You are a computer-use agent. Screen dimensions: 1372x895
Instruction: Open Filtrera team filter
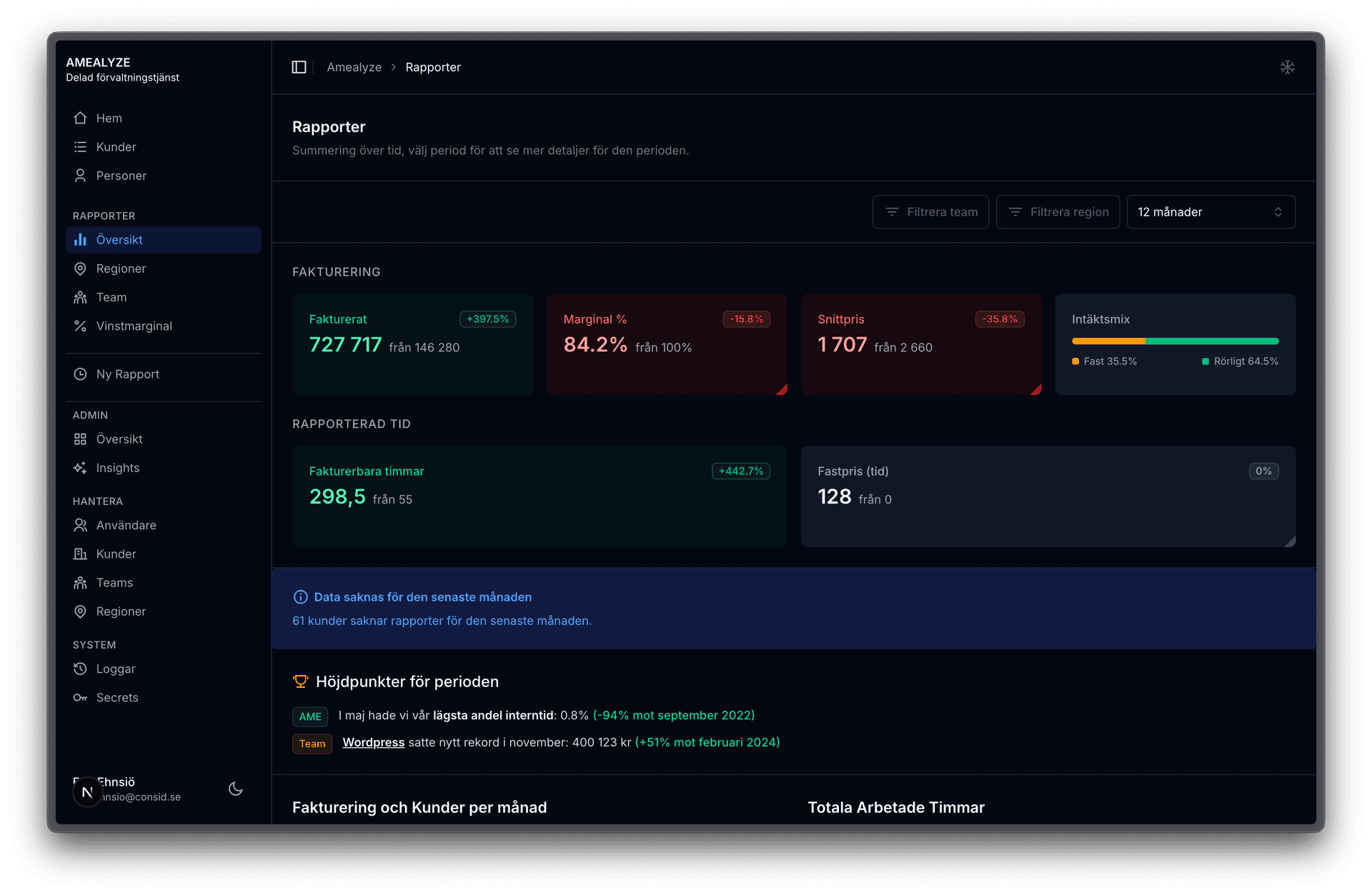[x=930, y=212]
